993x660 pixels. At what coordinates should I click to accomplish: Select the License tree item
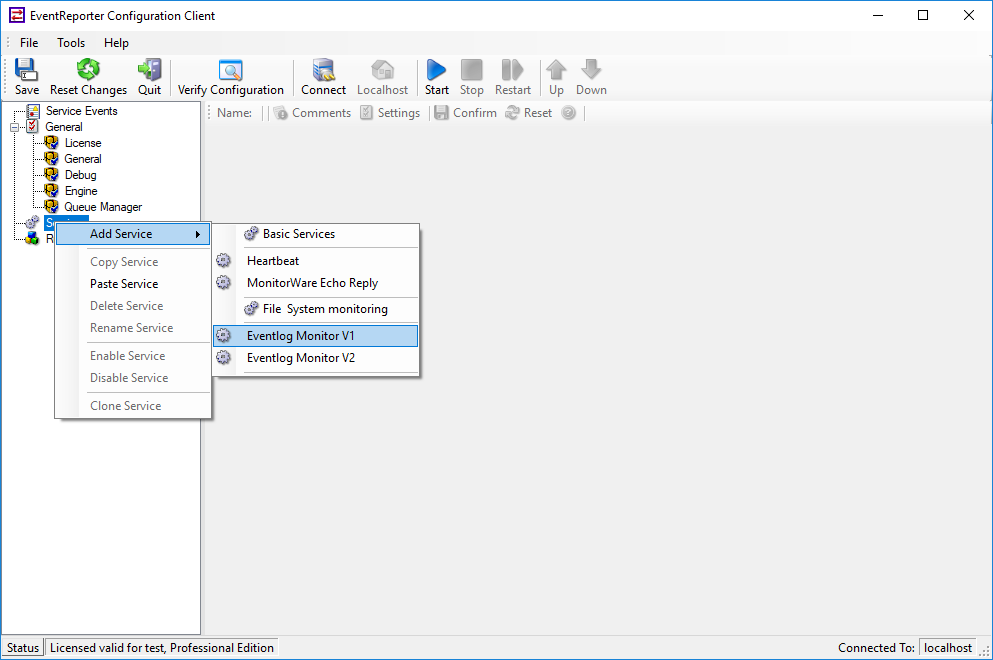coord(83,143)
